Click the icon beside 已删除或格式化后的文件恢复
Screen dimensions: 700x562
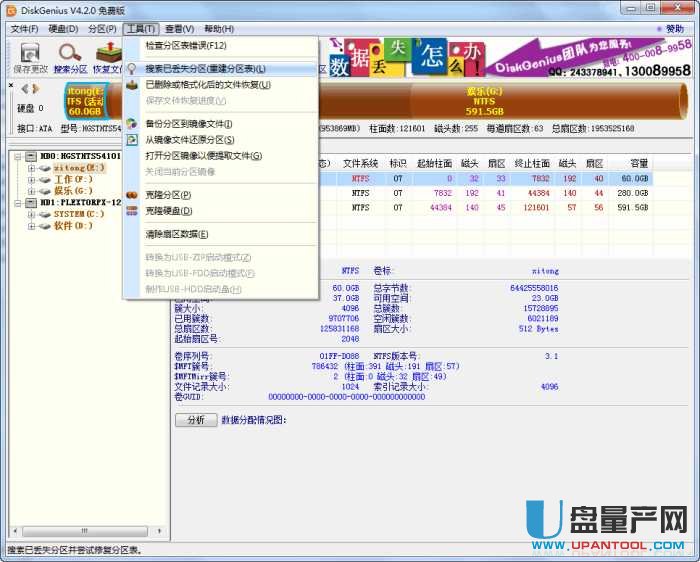point(133,85)
